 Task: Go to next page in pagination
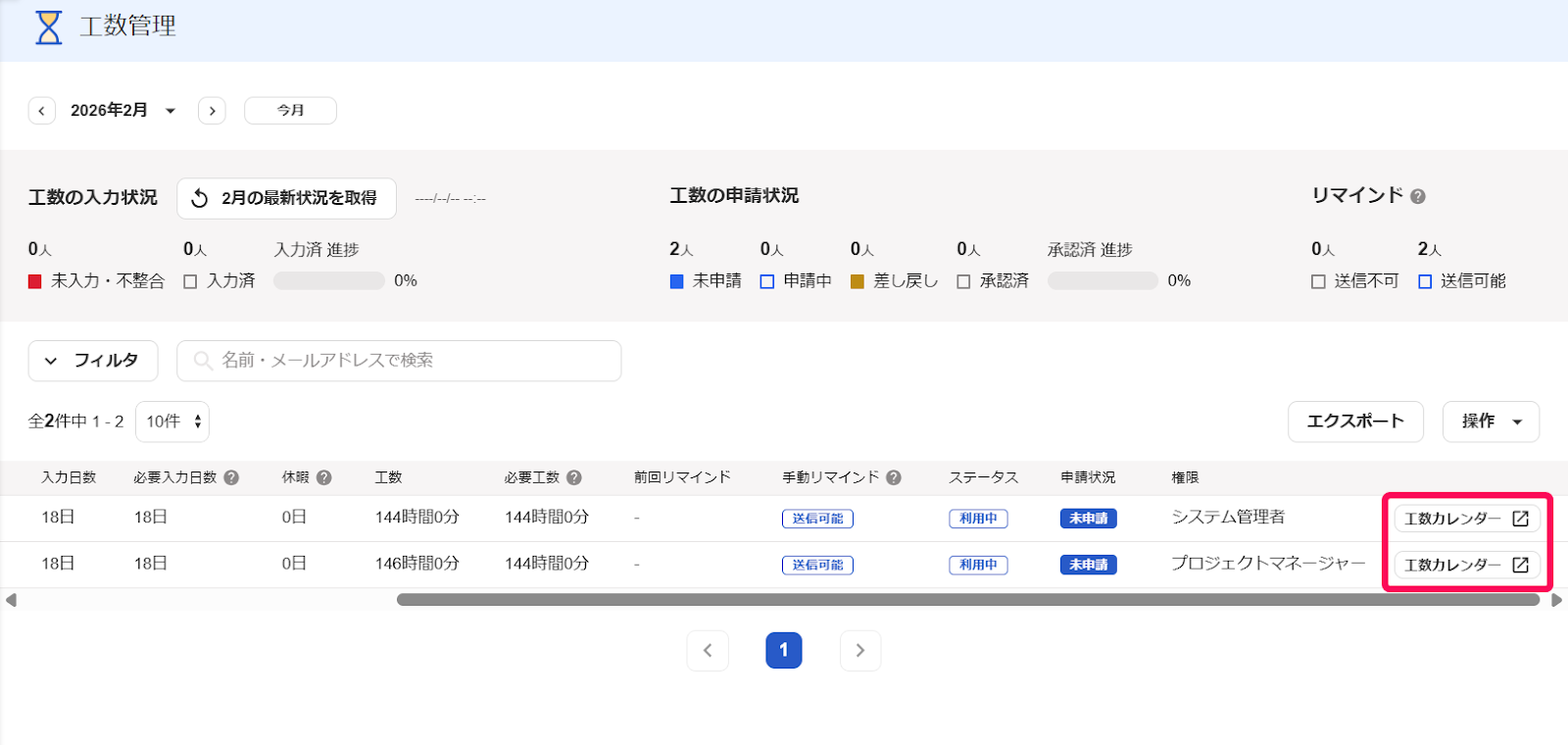(860, 650)
